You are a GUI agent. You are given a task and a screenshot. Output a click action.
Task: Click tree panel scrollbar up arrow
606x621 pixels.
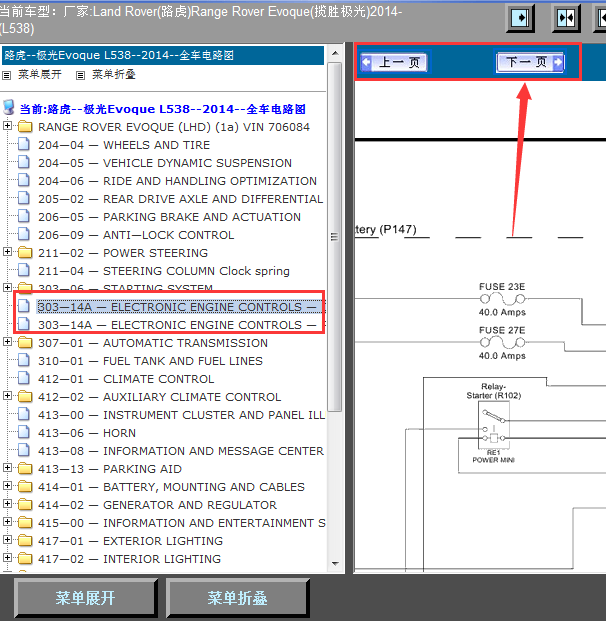pyautogui.click(x=335, y=53)
